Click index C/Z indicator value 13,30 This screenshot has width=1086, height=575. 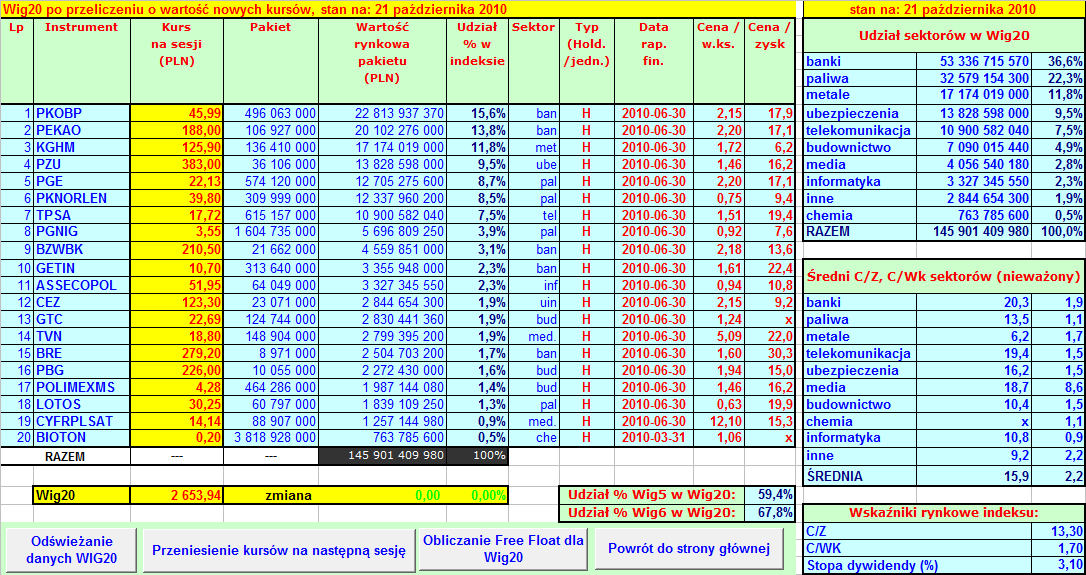pyautogui.click(x=1058, y=531)
